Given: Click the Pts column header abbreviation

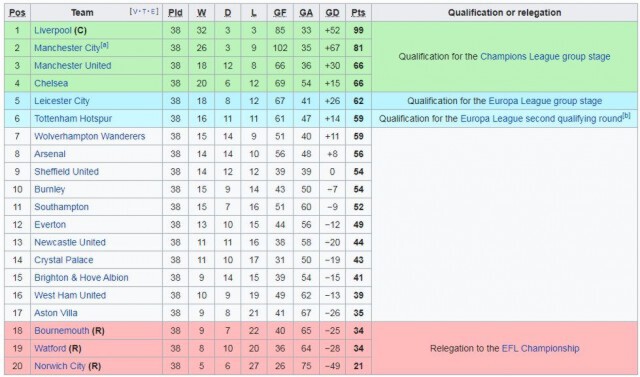Looking at the screenshot, I should [x=358, y=13].
